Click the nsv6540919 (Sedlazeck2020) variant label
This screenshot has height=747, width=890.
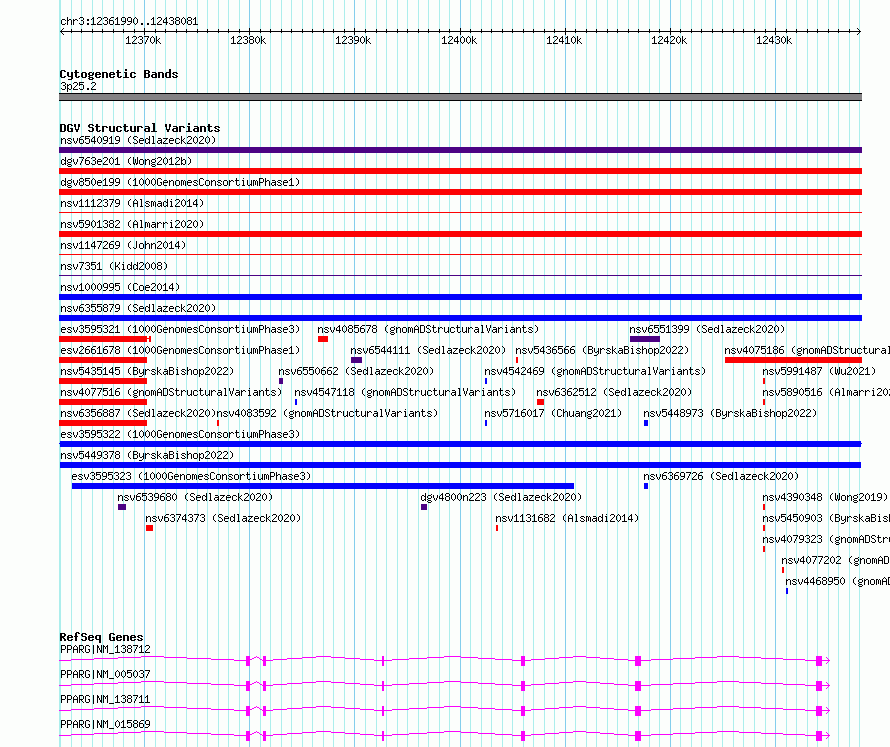pyautogui.click(x=138, y=140)
